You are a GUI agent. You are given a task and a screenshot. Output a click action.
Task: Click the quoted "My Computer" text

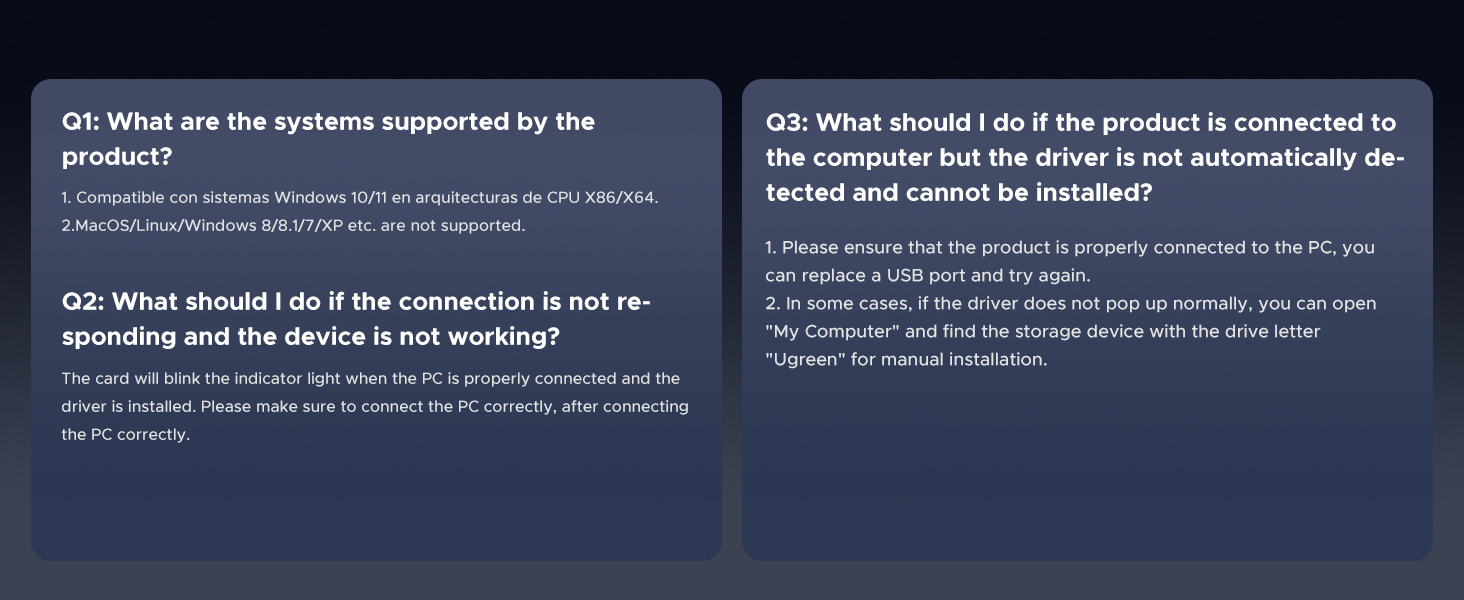(x=829, y=331)
